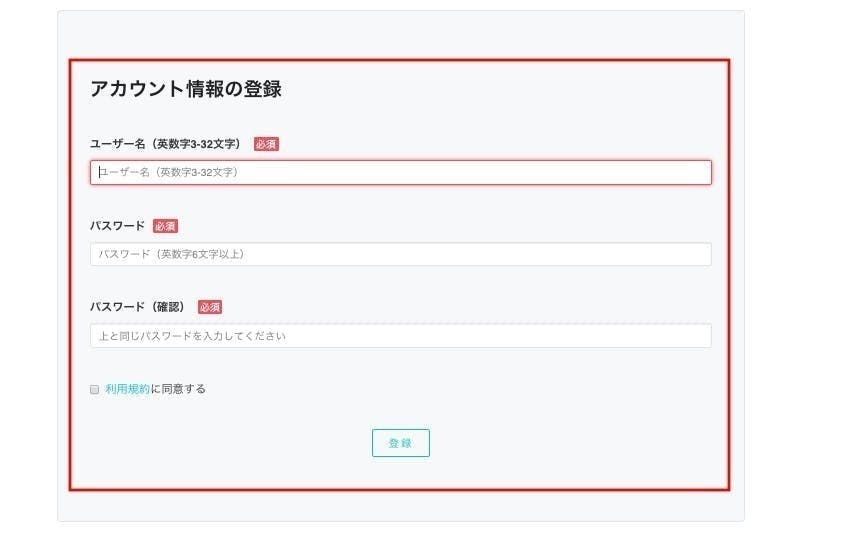Click the 必須 badge beside ユーザー名 label

[x=266, y=144]
